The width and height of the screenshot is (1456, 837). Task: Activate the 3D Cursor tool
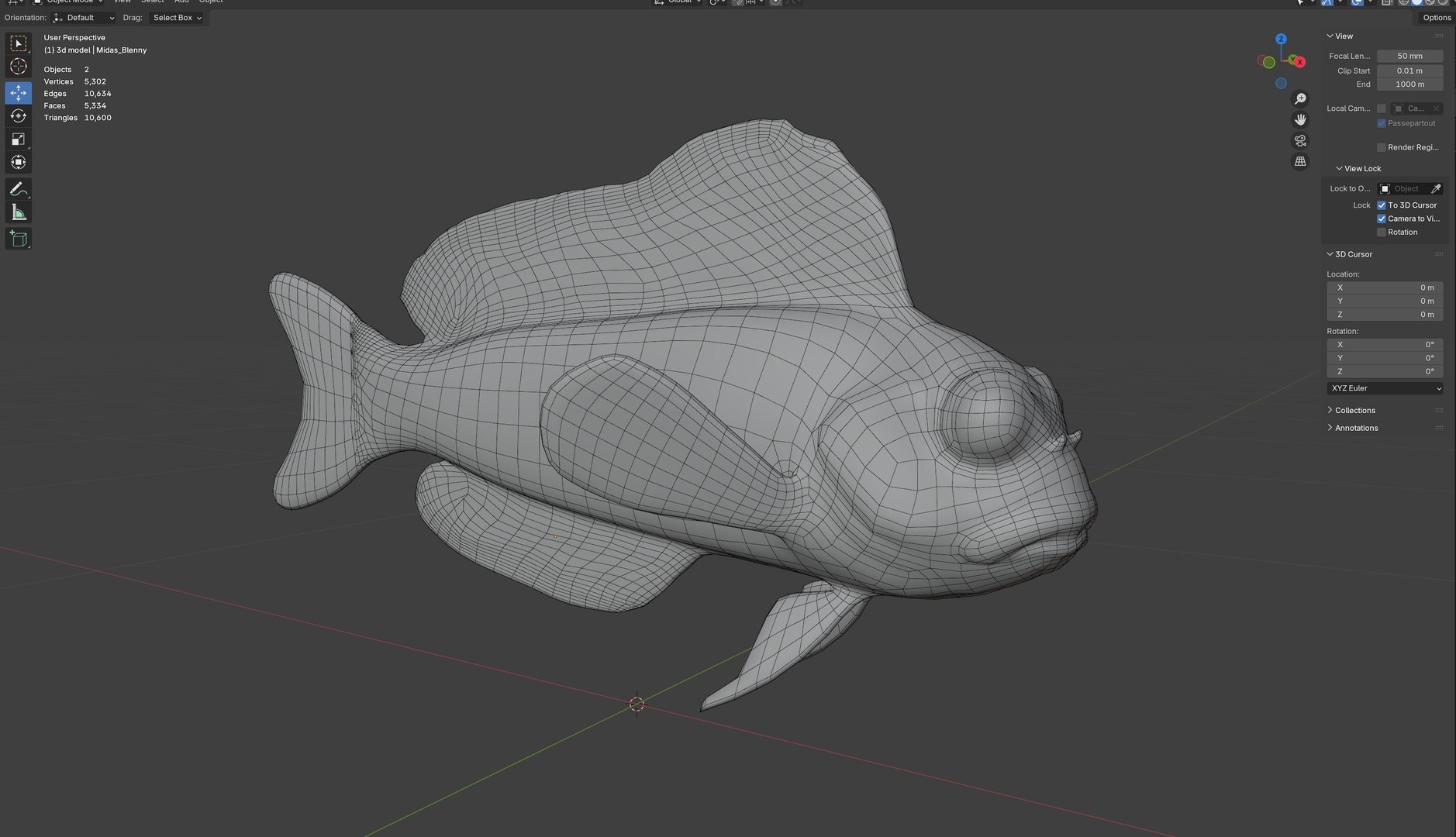tap(19, 67)
